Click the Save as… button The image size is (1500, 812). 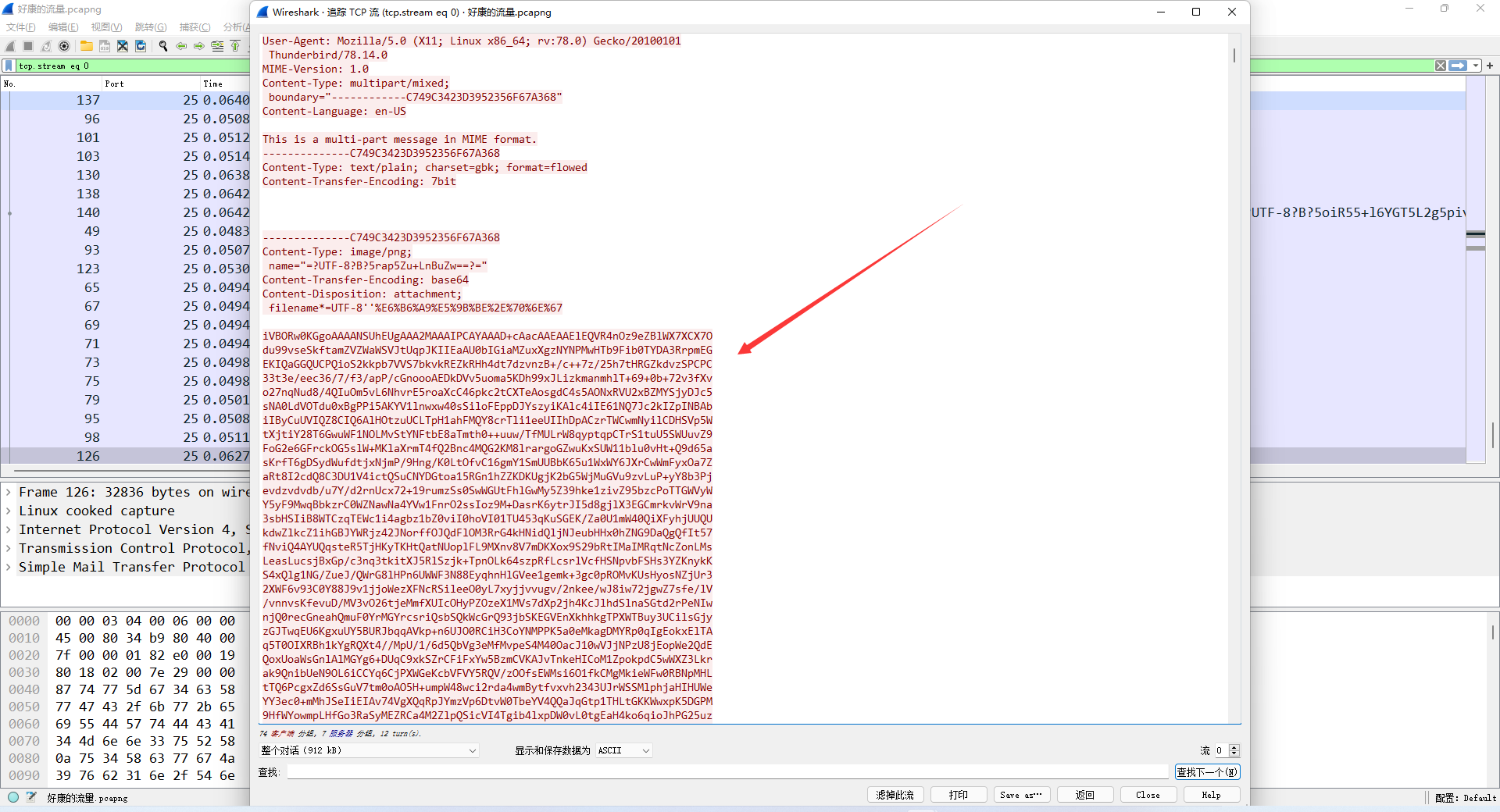[x=1022, y=795]
